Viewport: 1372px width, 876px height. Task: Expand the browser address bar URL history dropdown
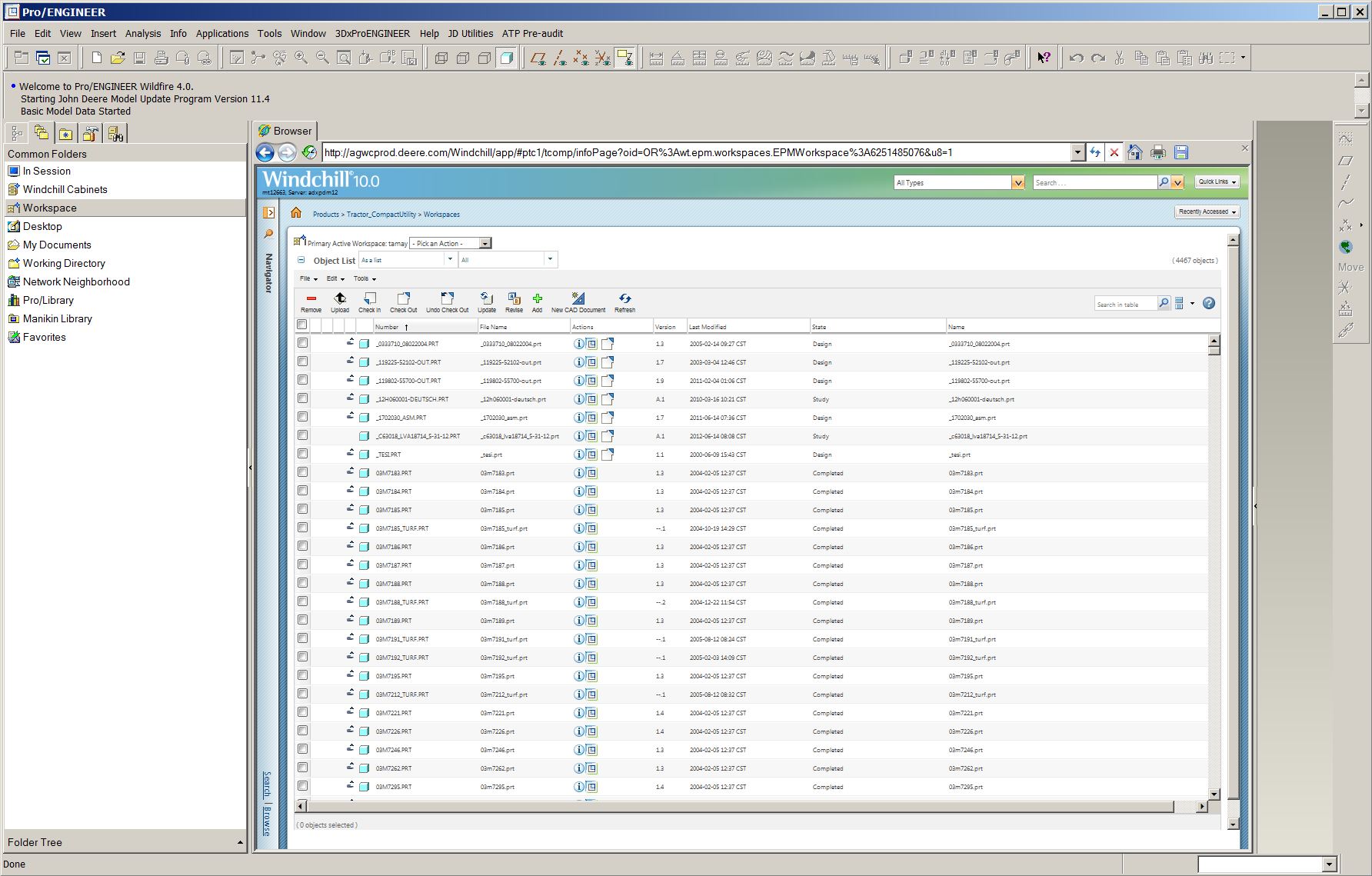(1077, 152)
